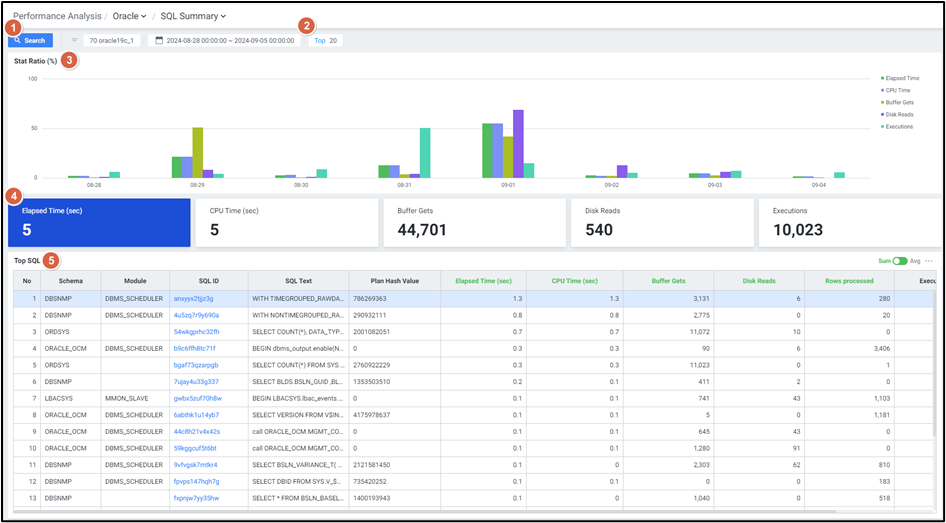Select the Buffer Gets summary card

[474, 222]
